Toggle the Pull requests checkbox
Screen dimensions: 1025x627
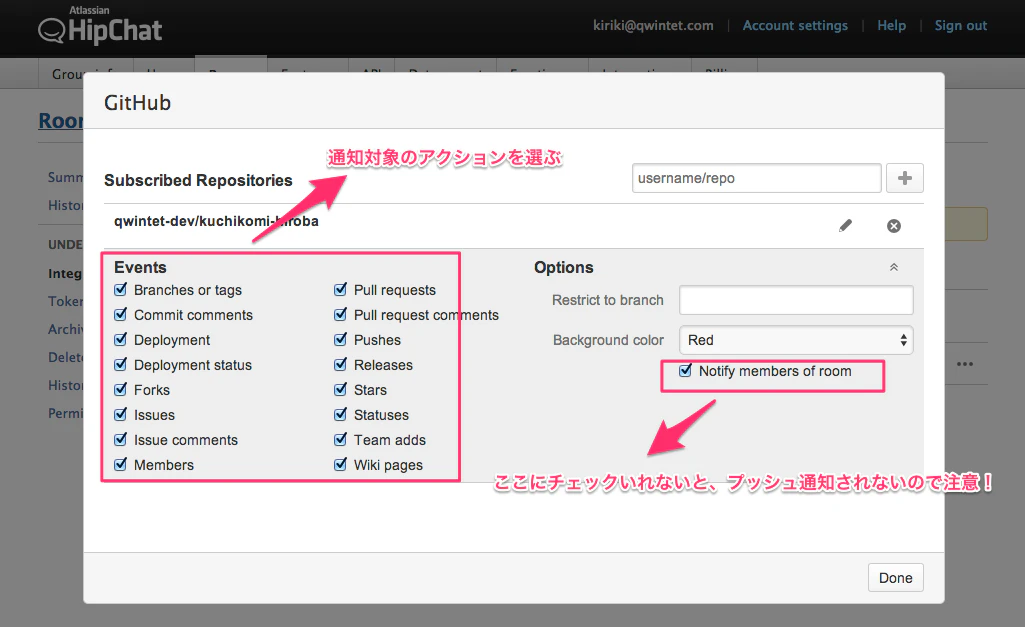[x=340, y=290]
